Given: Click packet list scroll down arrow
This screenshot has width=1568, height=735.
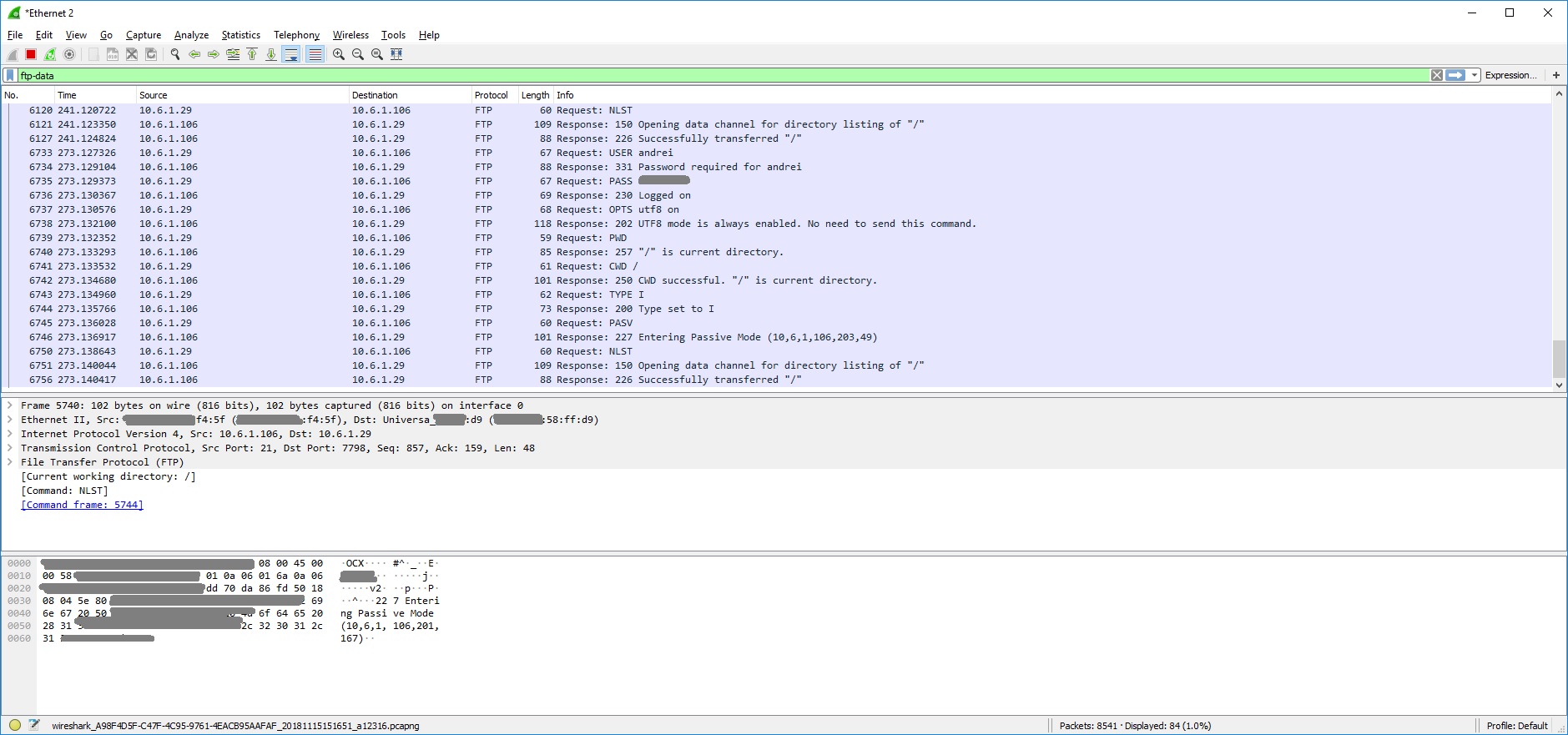Looking at the screenshot, I should tap(1559, 385).
